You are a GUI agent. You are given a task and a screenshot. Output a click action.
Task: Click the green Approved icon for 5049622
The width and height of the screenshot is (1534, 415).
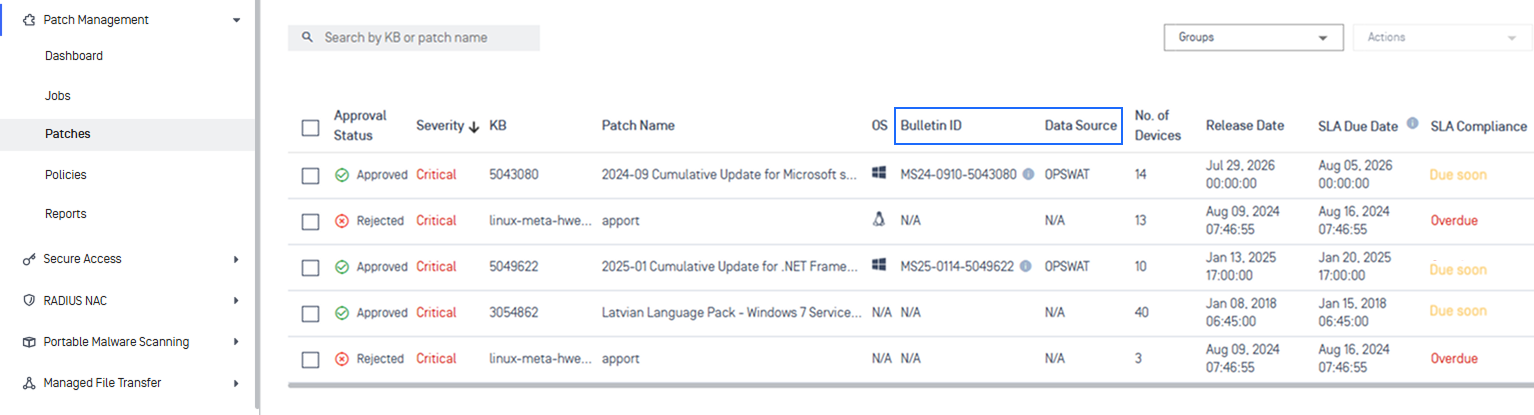pos(342,267)
